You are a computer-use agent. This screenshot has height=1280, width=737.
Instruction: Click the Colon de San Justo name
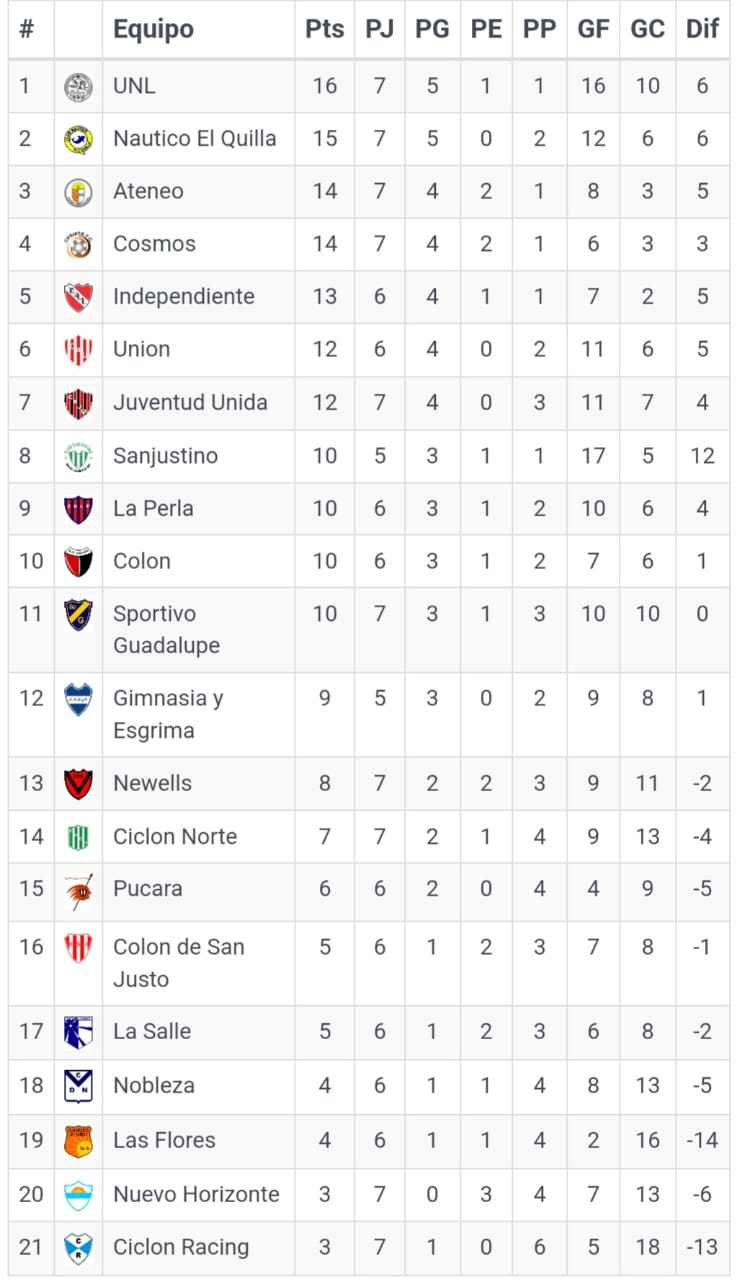178,962
